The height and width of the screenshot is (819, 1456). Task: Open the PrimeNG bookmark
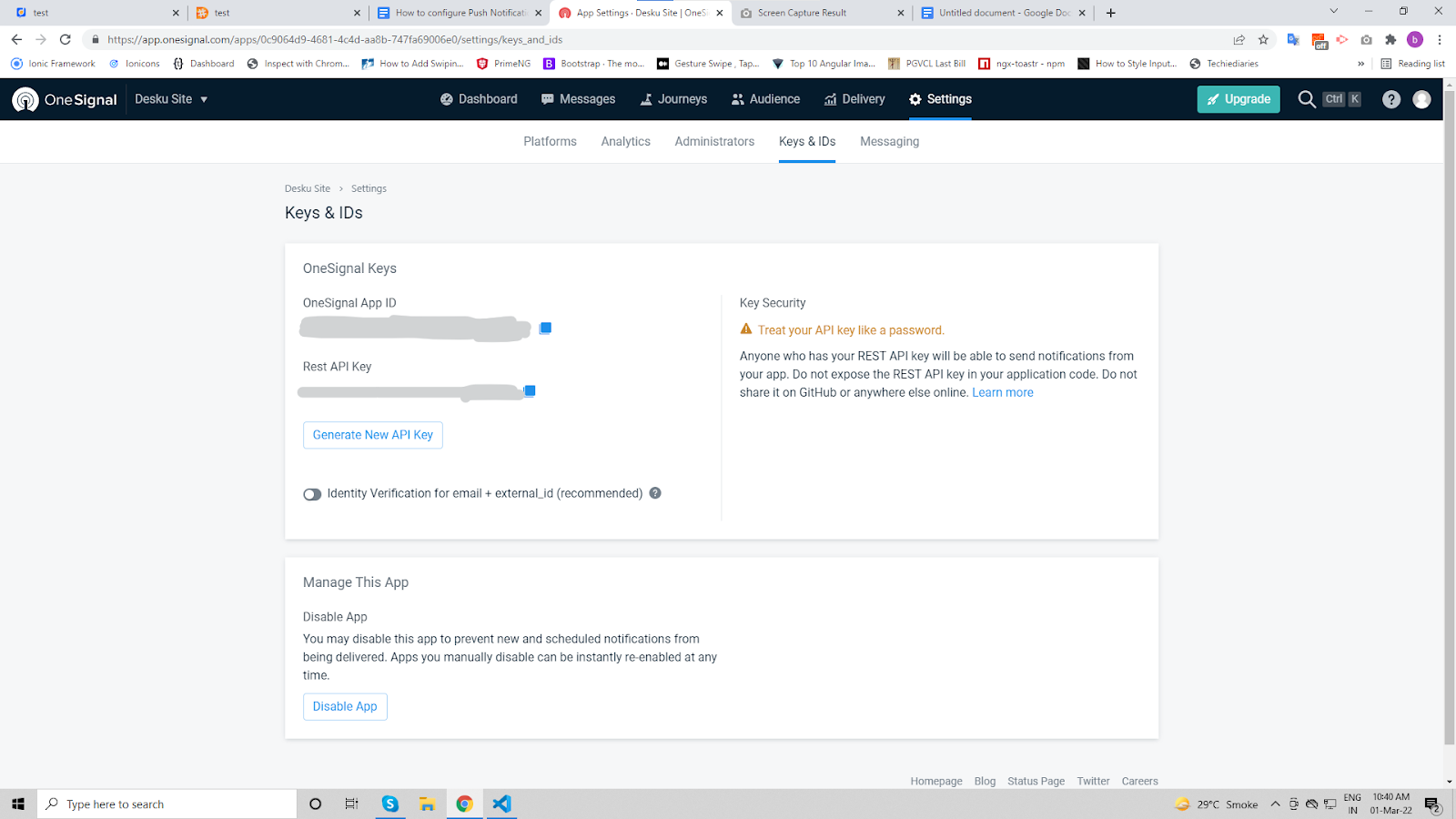coord(503,64)
